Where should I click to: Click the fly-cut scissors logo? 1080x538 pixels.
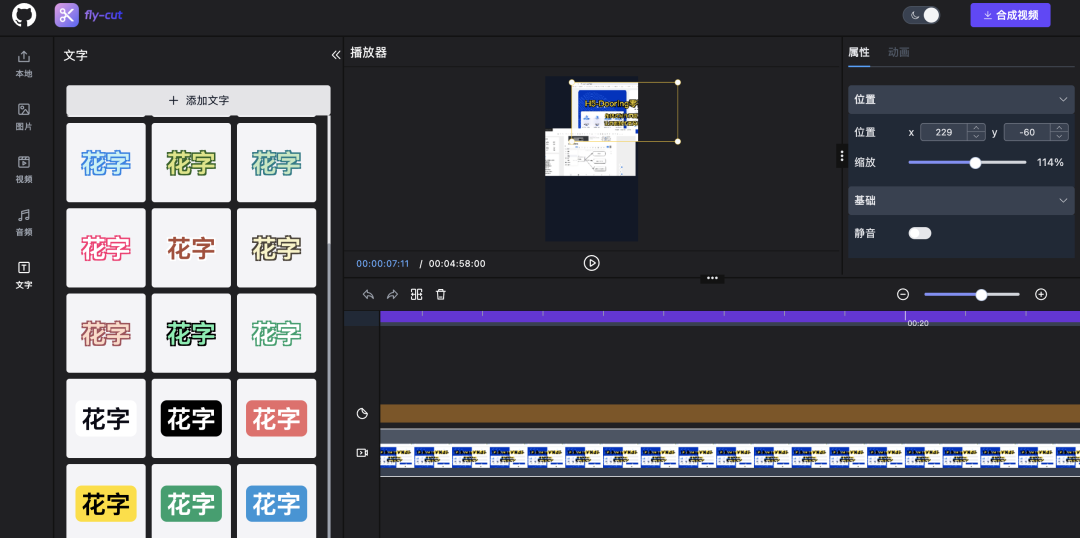click(67, 14)
